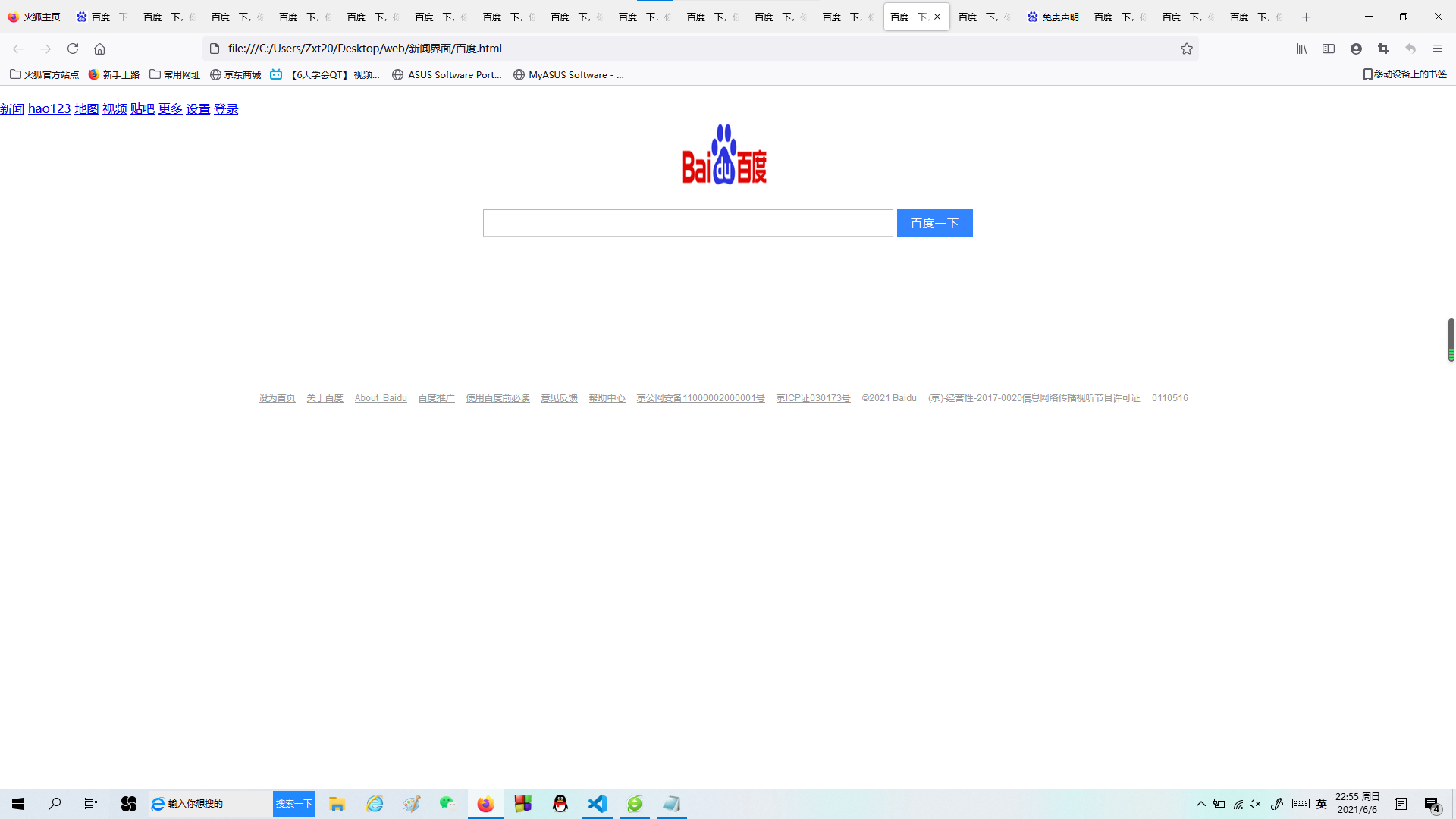Click the 百度一下 search button
Viewport: 1456px width, 819px height.
[934, 223]
